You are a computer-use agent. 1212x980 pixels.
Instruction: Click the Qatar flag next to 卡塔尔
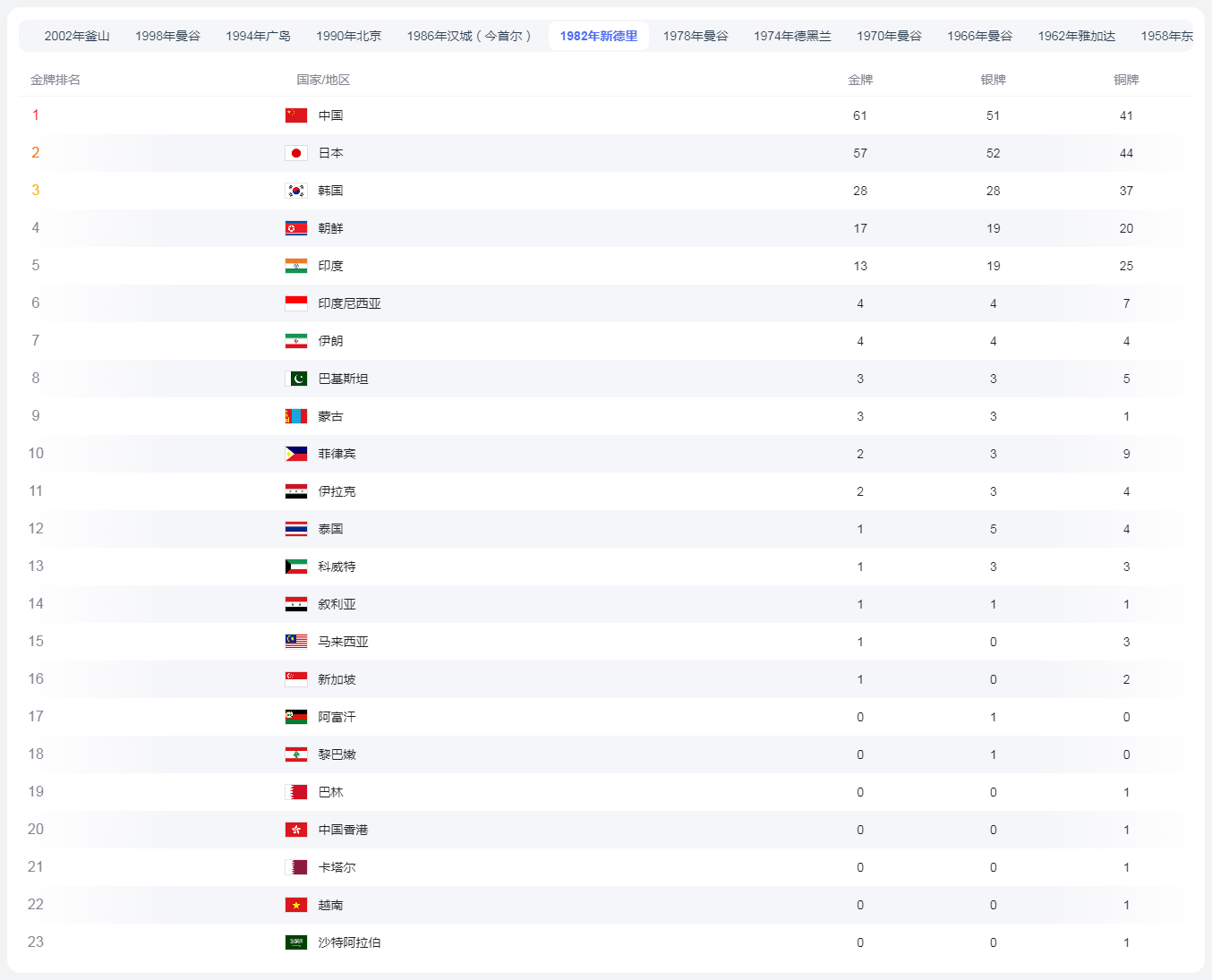pos(296,867)
